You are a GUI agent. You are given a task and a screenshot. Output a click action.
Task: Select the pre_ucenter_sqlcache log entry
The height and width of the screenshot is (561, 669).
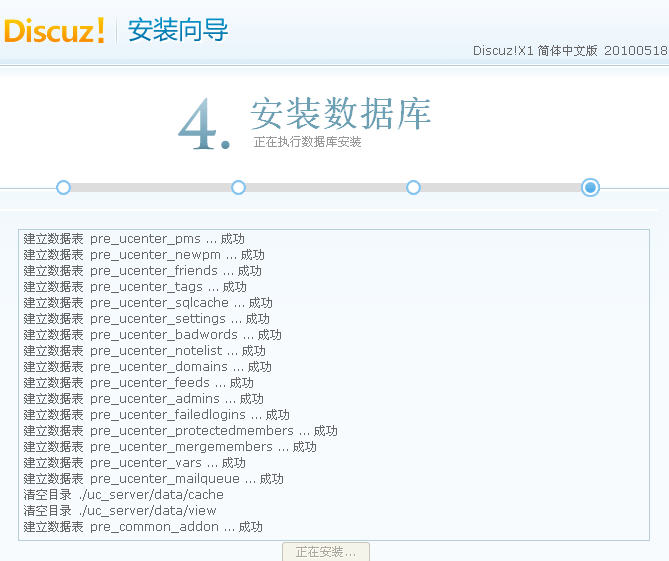click(148, 303)
